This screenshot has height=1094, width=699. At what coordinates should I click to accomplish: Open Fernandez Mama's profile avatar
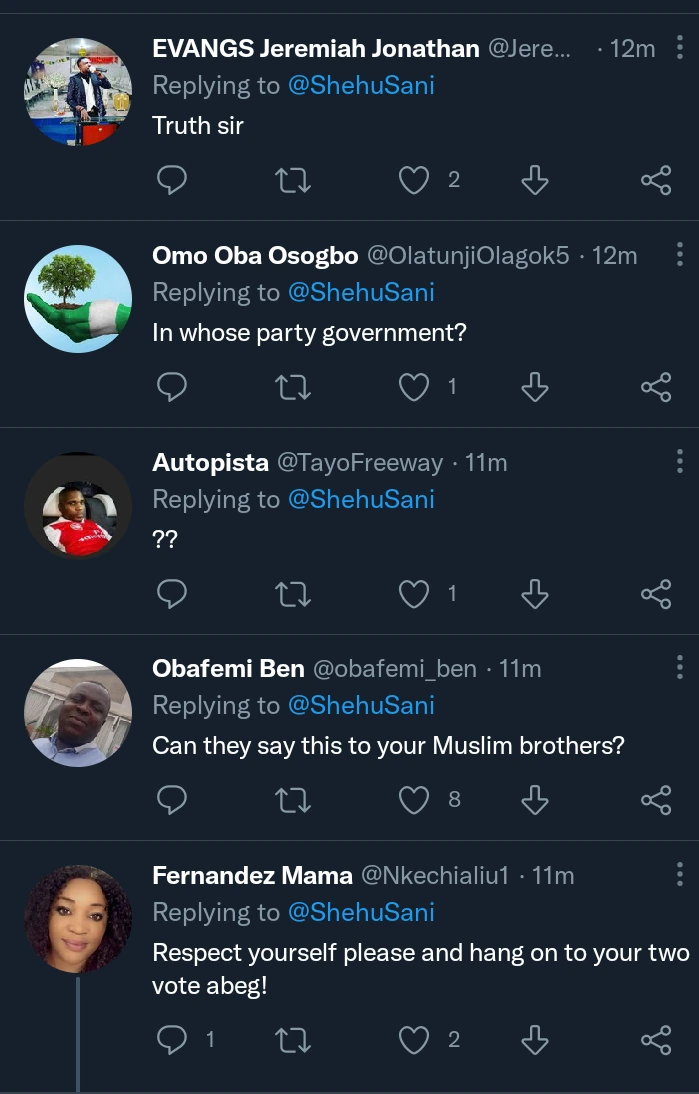78,919
